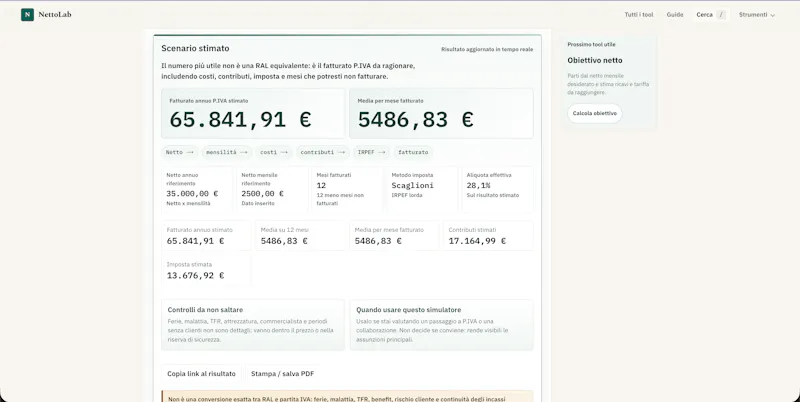Click the orange disclaimer notice banner
The height and width of the screenshot is (402, 800).
pyautogui.click(x=347, y=396)
